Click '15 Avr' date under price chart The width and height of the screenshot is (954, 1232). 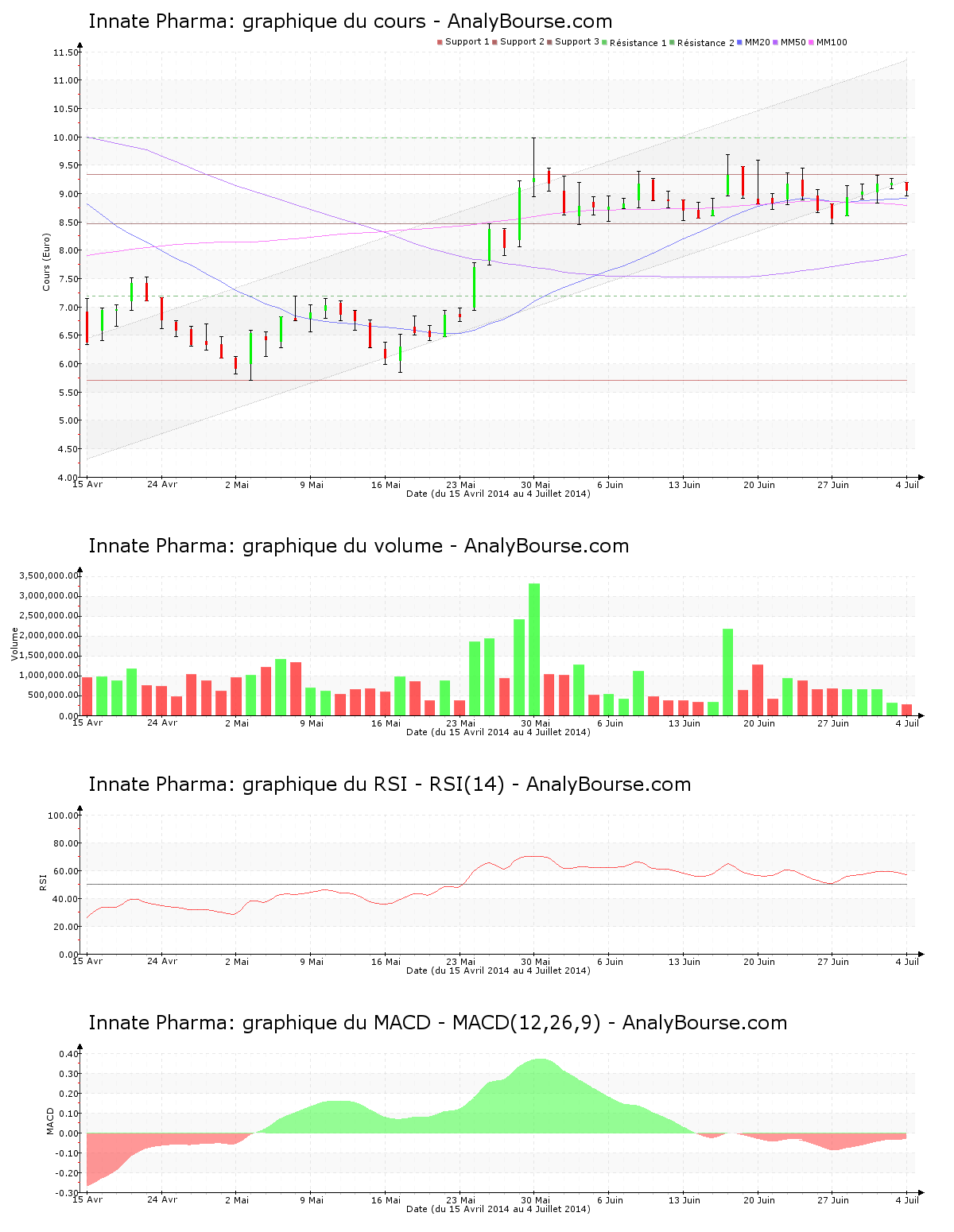click(x=87, y=485)
